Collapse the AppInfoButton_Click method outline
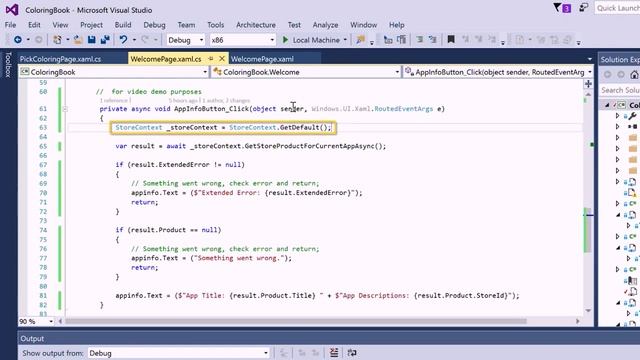Screen dimensions: 640x360 65,109
